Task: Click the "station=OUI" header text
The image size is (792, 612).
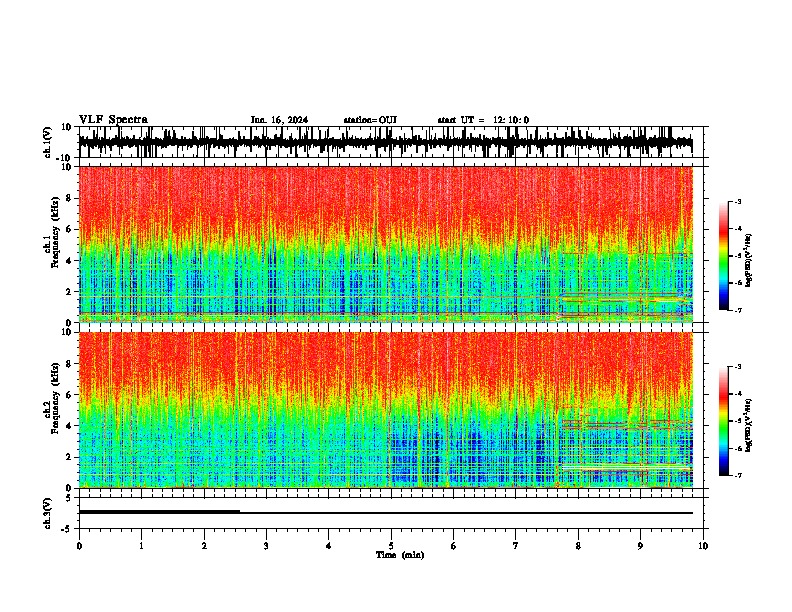Action: (370, 120)
